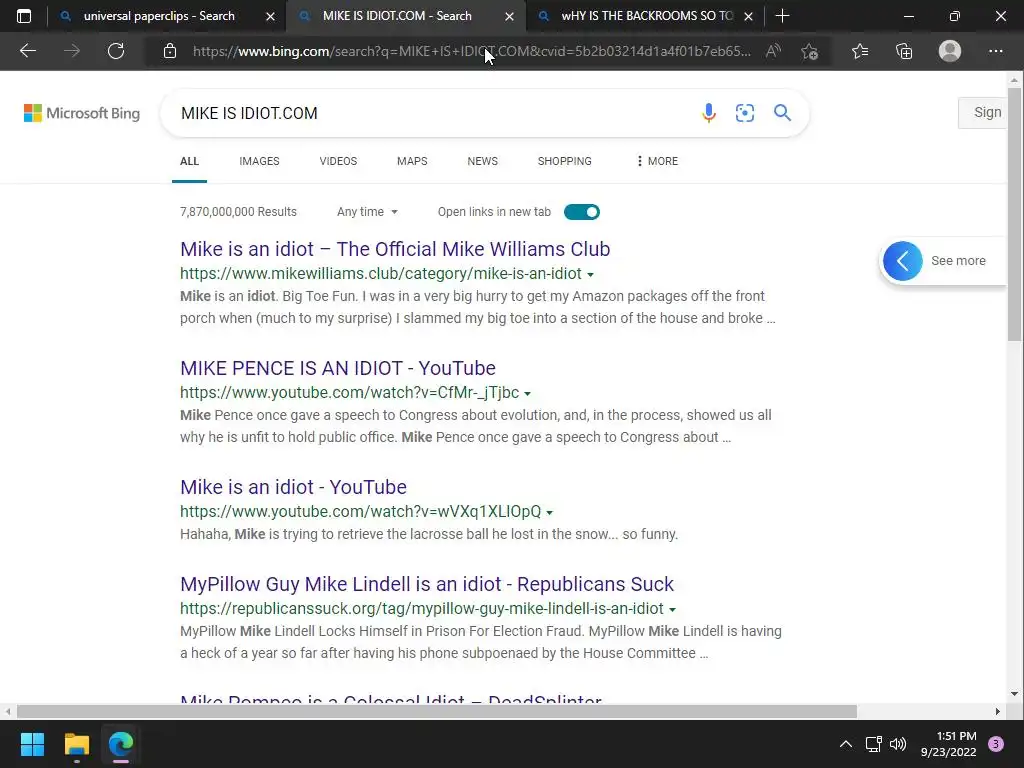Activate the Read aloud icon
This screenshot has height=768, width=1024.
pos(773,51)
